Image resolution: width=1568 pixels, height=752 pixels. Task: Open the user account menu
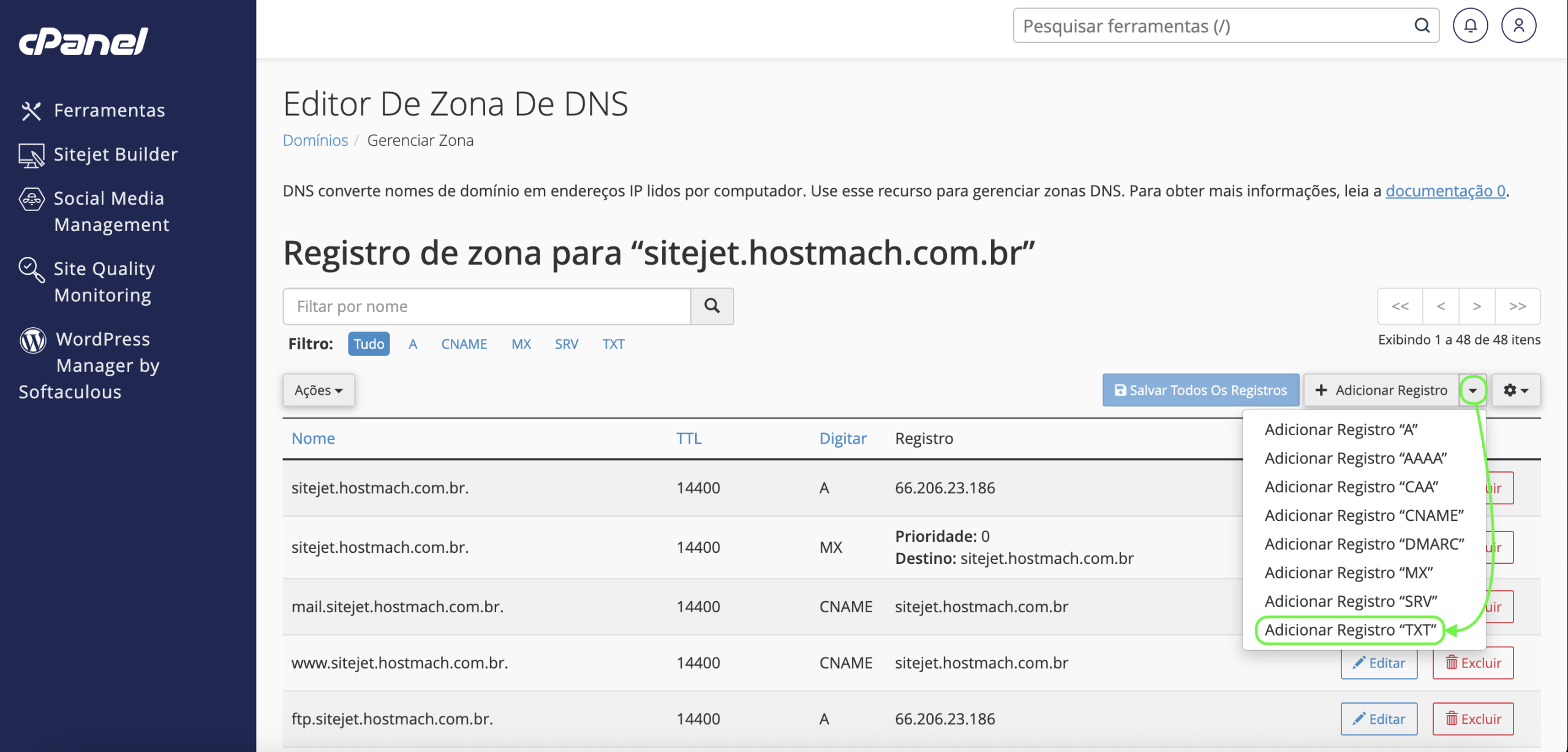(1518, 26)
